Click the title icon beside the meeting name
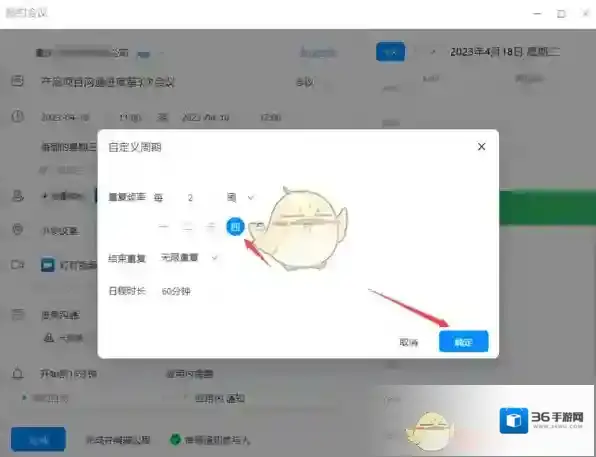The height and width of the screenshot is (457, 596). pos(17,81)
